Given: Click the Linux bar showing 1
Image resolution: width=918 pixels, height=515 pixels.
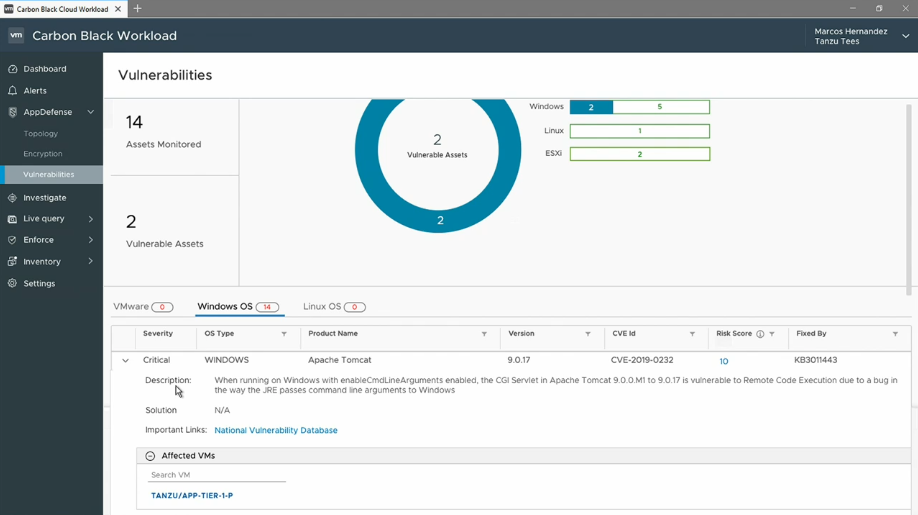Looking at the screenshot, I should pos(640,131).
